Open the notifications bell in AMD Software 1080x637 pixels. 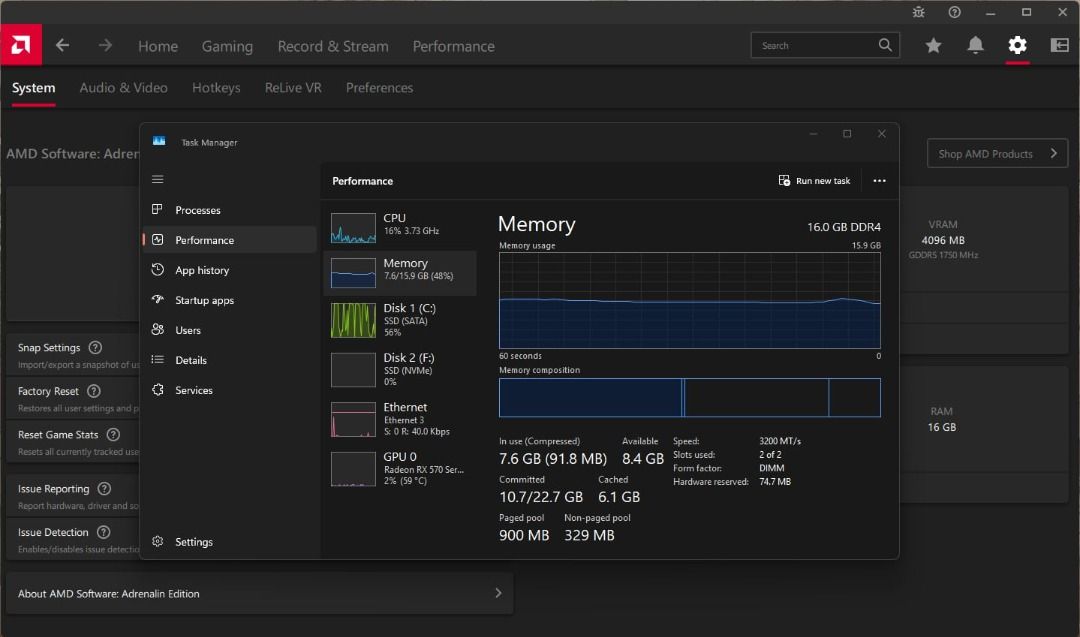point(975,45)
